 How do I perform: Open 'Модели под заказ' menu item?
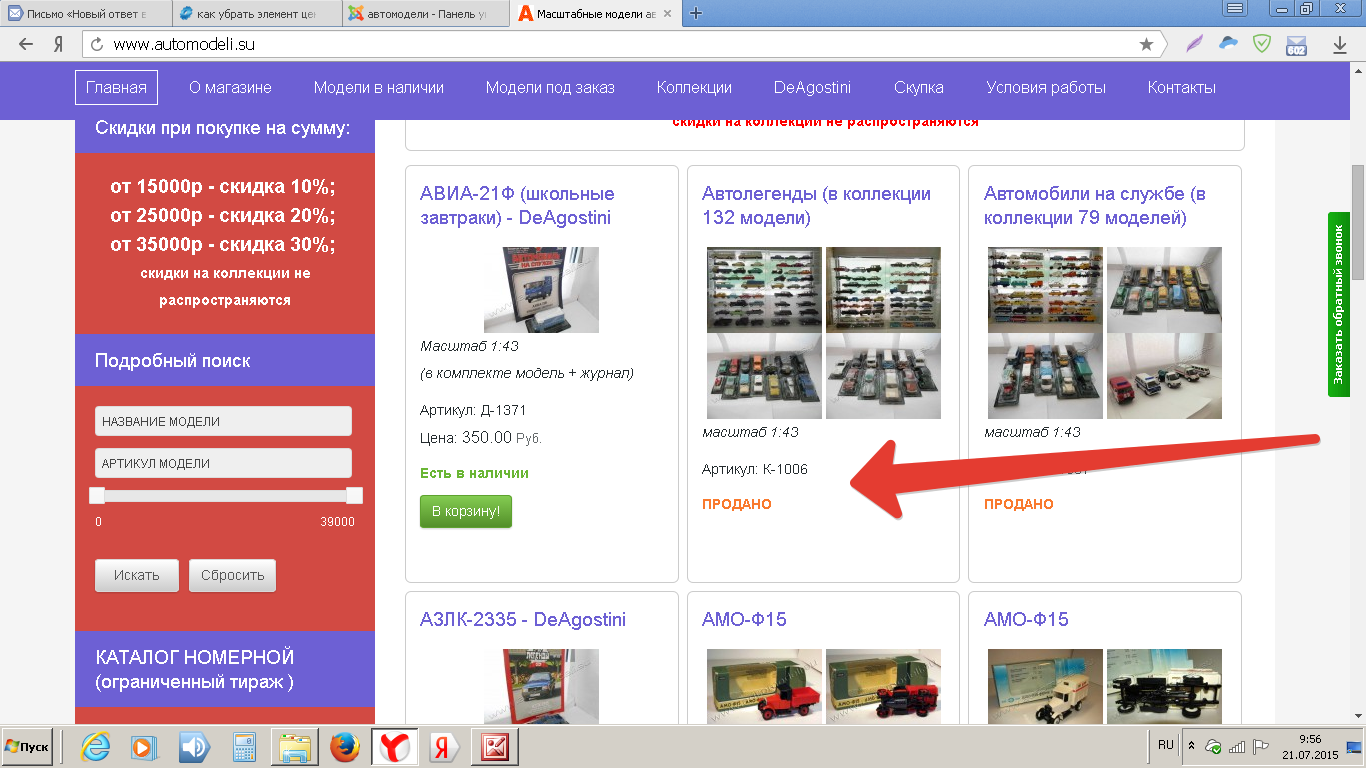point(550,87)
